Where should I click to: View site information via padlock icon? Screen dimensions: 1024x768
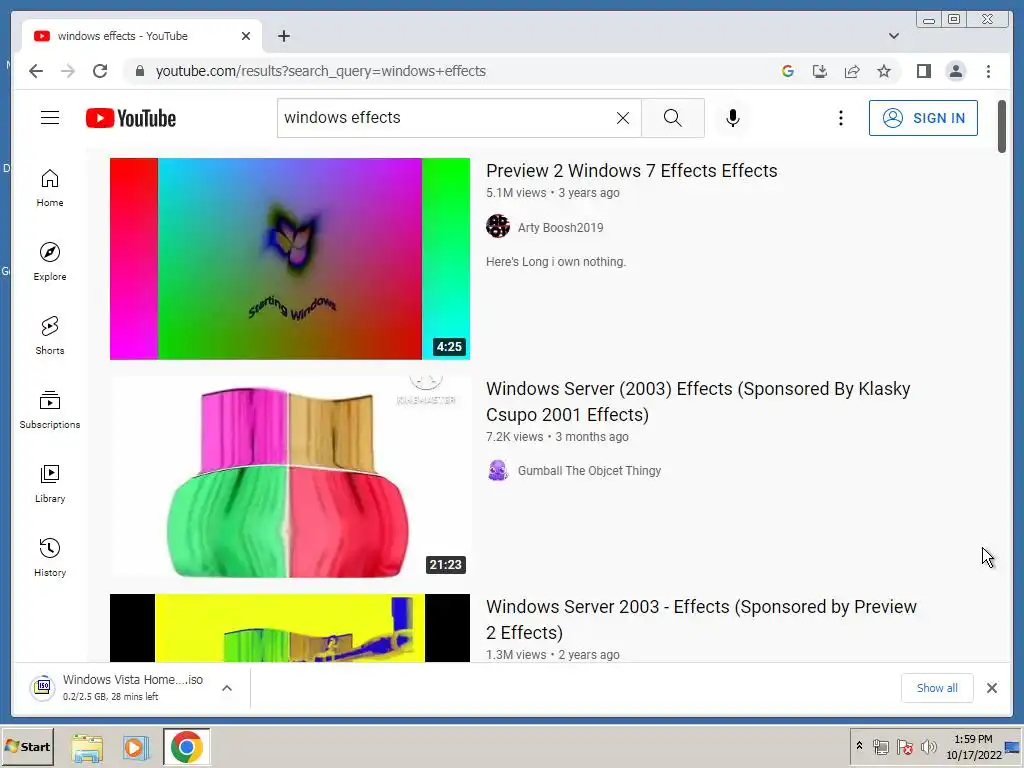(139, 71)
